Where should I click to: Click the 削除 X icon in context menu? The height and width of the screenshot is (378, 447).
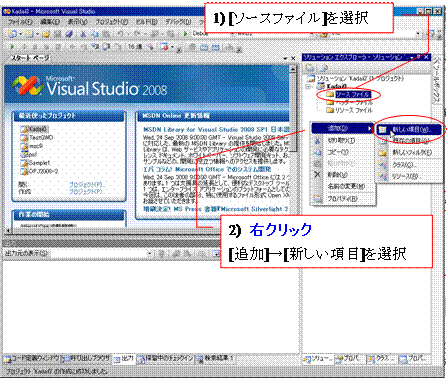(318, 174)
